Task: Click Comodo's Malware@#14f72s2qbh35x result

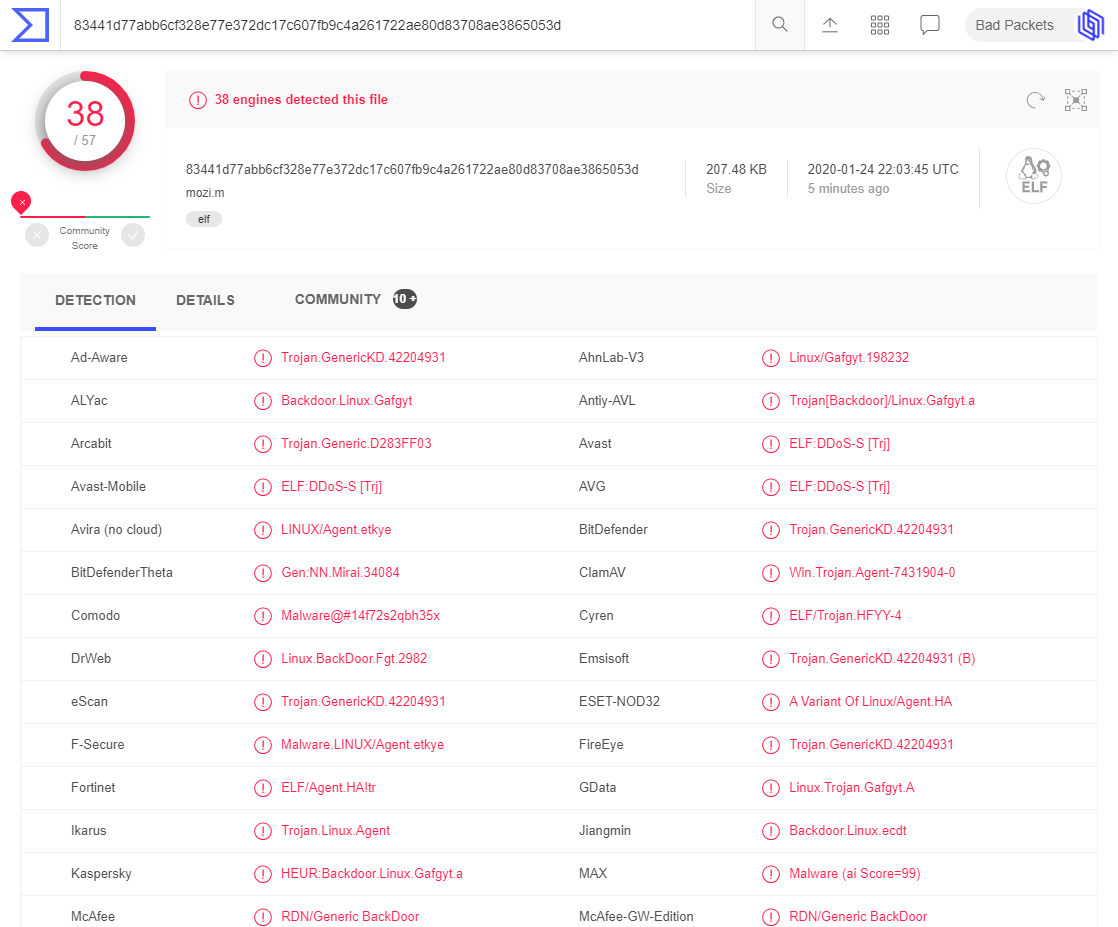Action: pyautogui.click(x=360, y=615)
